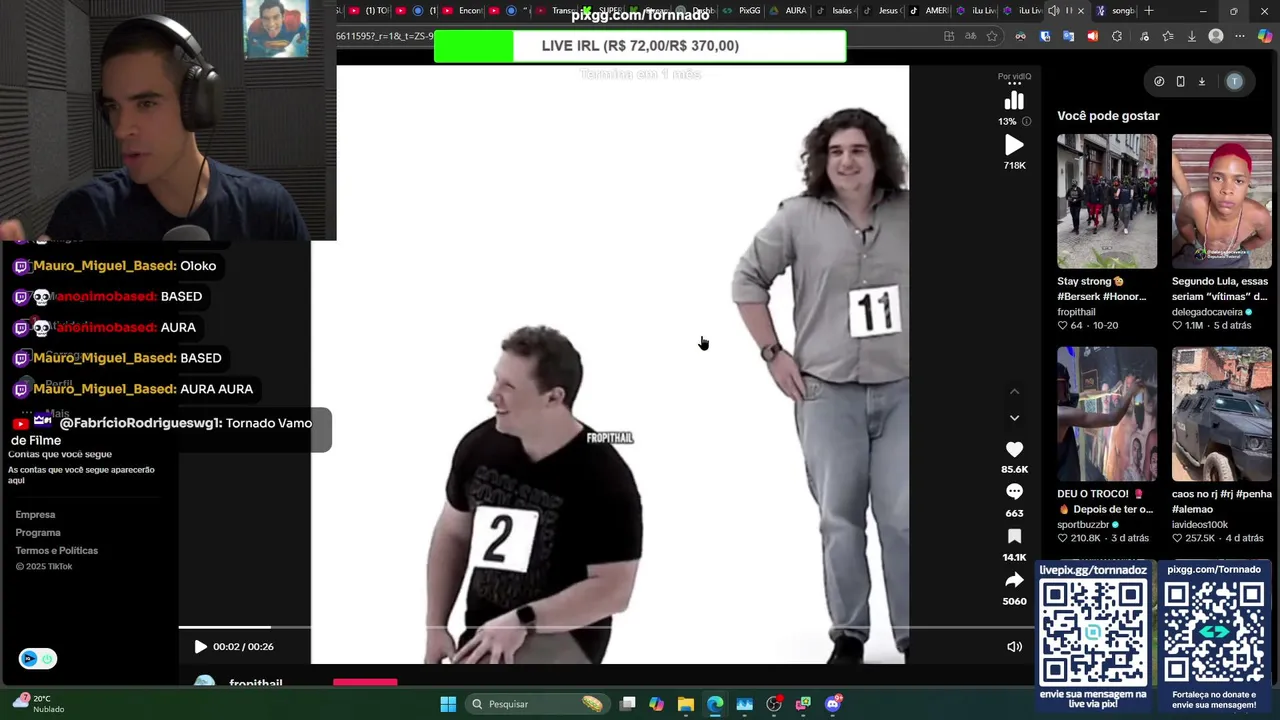Open the Segundo Lula video thumbnail
Image resolution: width=1280 pixels, height=720 pixels.
(1222, 201)
